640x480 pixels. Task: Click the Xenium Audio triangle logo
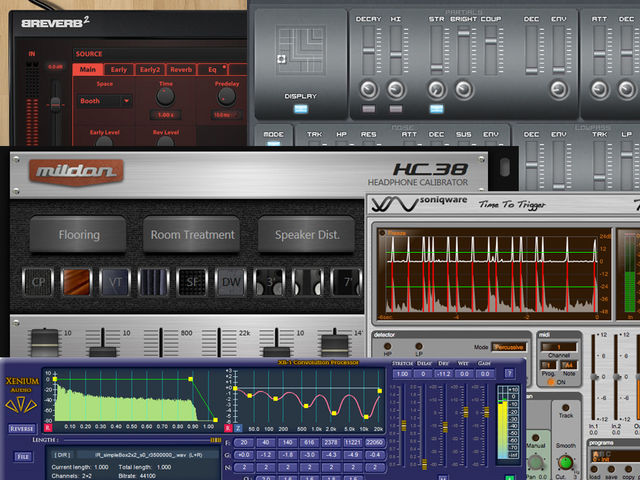(21, 405)
